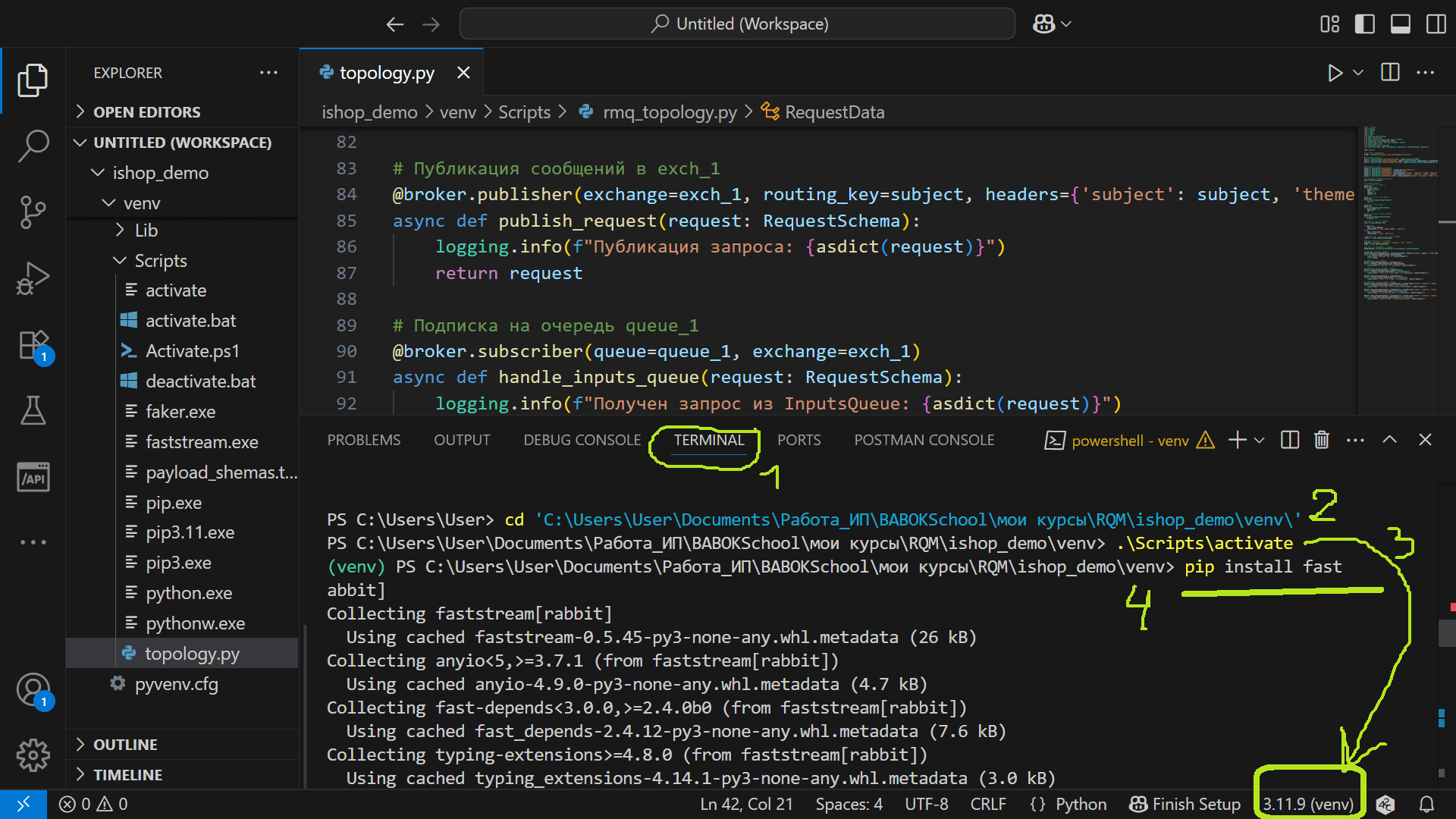
Task: Go back with the left arrow
Action: point(394,24)
